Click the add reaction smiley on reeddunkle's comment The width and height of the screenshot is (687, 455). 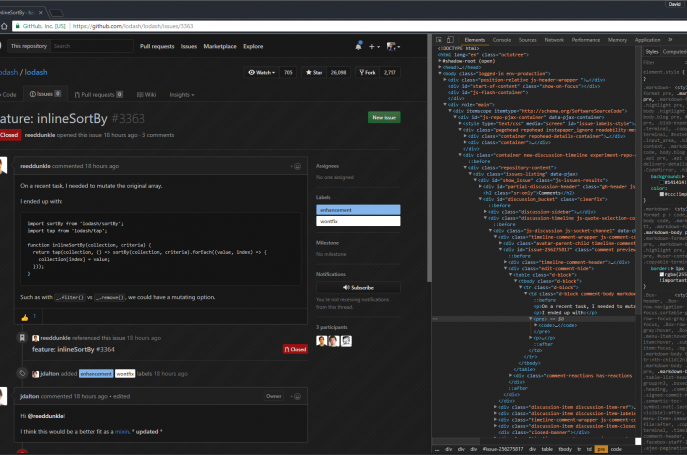coord(296,166)
